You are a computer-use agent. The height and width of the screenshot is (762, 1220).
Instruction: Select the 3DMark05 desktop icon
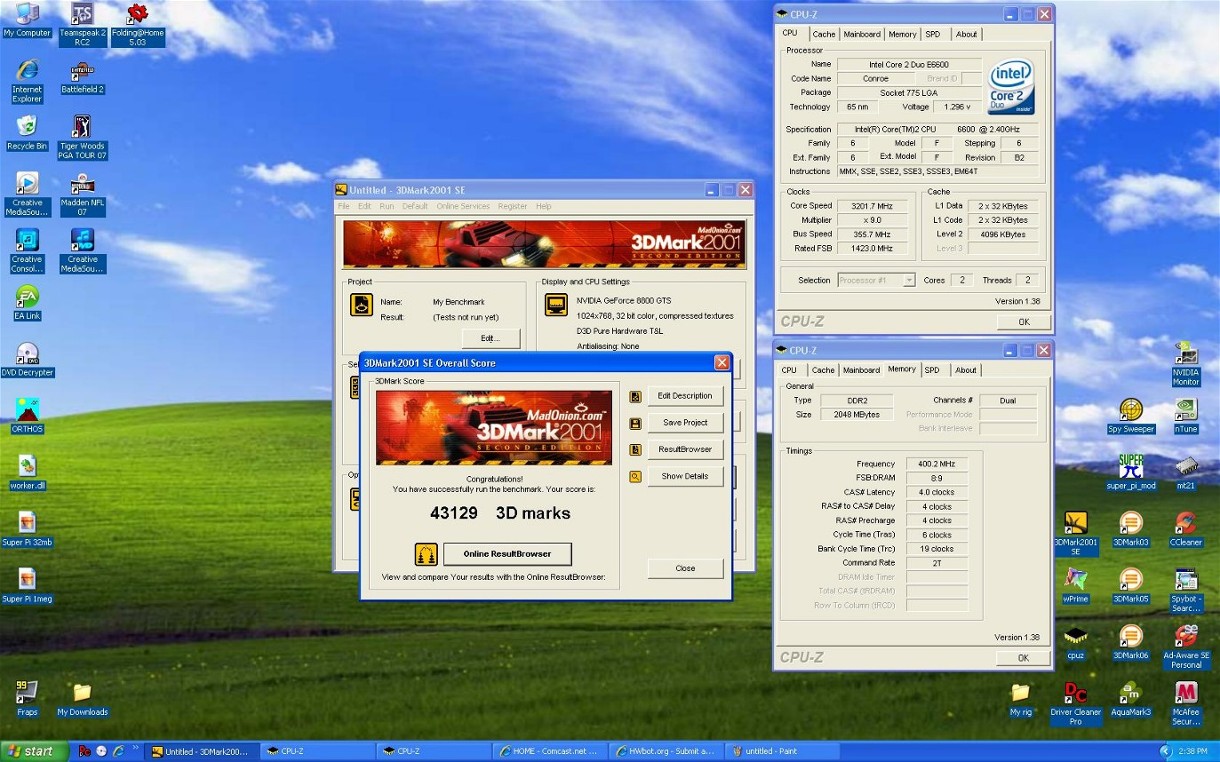point(1131,586)
